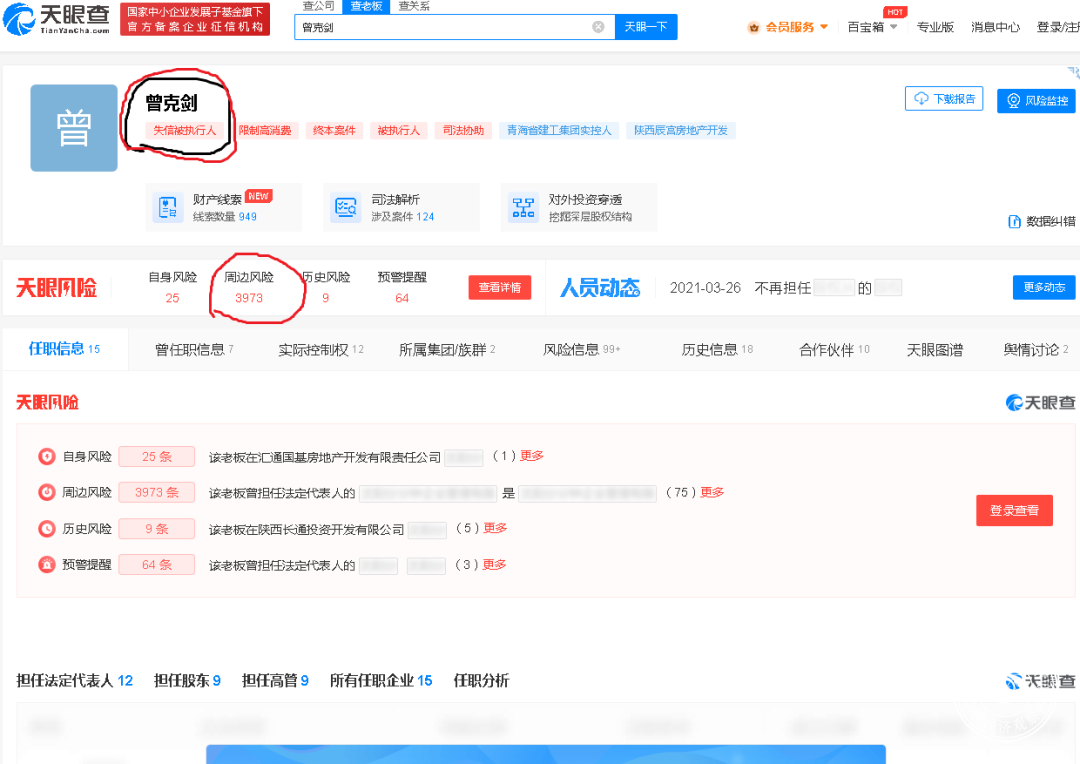Open the 历史信息 tab
This screenshot has height=764, width=1080.
(x=717, y=350)
